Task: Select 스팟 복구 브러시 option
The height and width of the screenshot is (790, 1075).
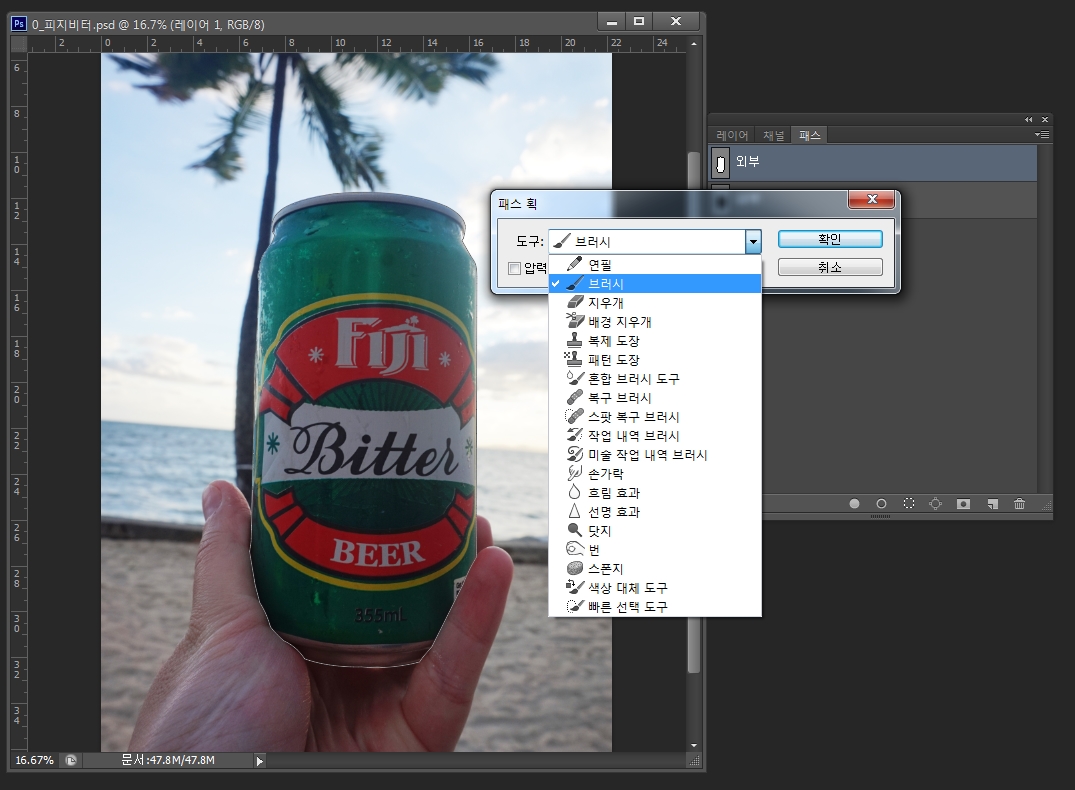Action: (x=655, y=417)
